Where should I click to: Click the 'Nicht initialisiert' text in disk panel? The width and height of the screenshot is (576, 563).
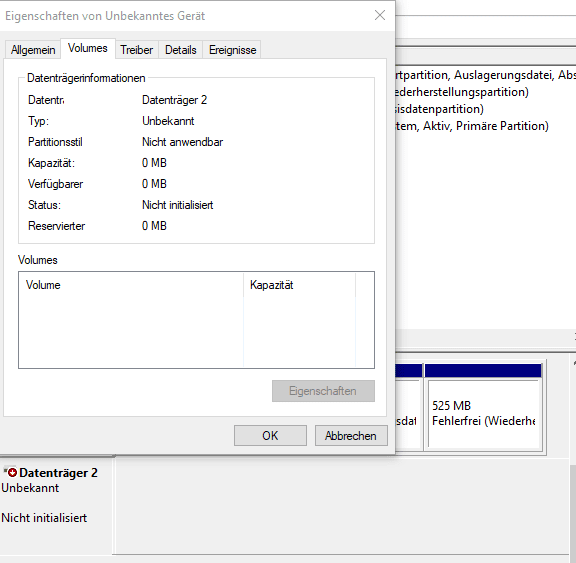click(x=44, y=518)
